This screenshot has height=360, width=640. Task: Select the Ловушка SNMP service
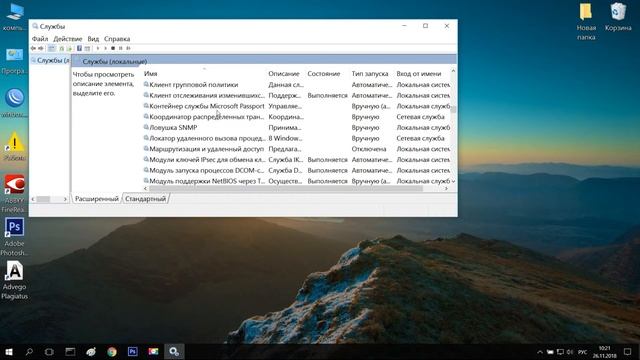tap(296, 127)
